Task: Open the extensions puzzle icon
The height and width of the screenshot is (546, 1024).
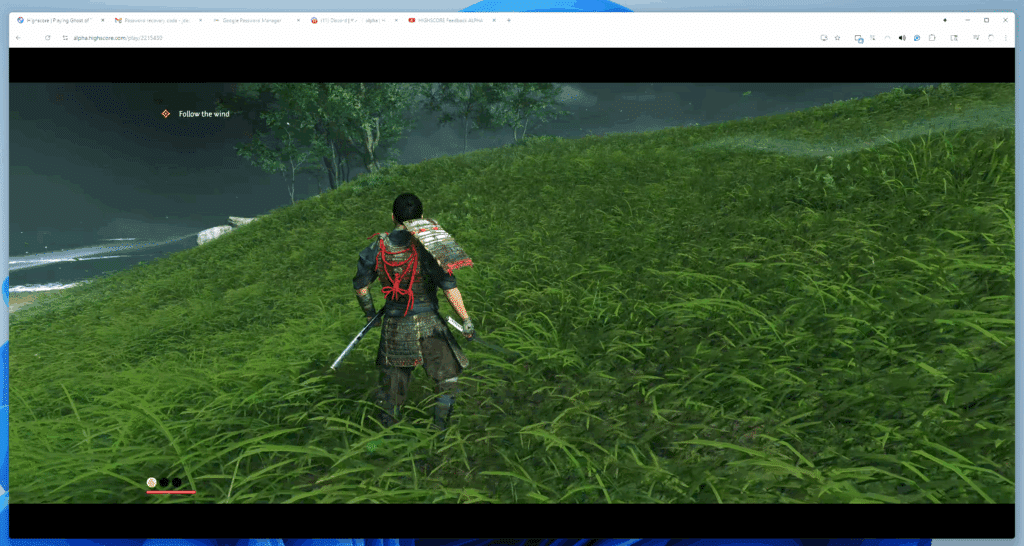Action: (932, 38)
